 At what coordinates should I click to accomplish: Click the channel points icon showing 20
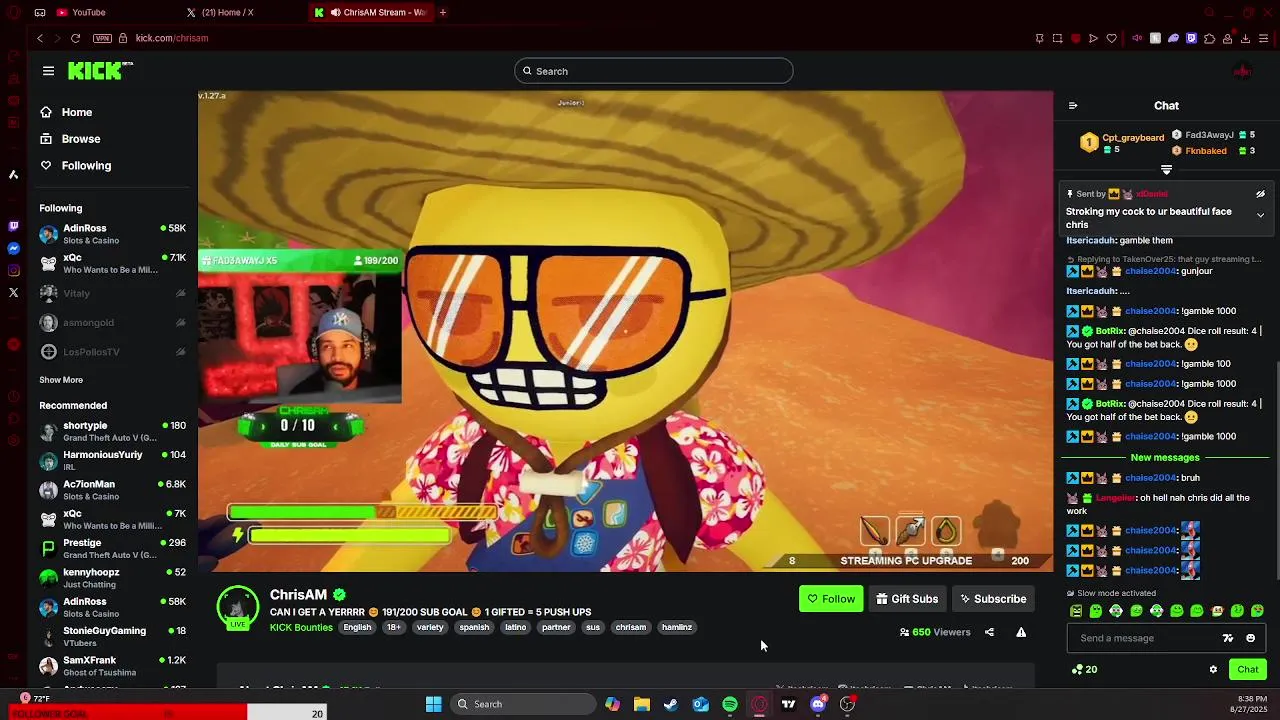click(x=1084, y=669)
